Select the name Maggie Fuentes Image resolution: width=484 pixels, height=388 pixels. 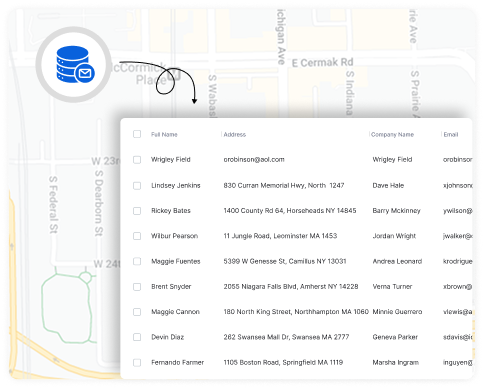click(176, 261)
